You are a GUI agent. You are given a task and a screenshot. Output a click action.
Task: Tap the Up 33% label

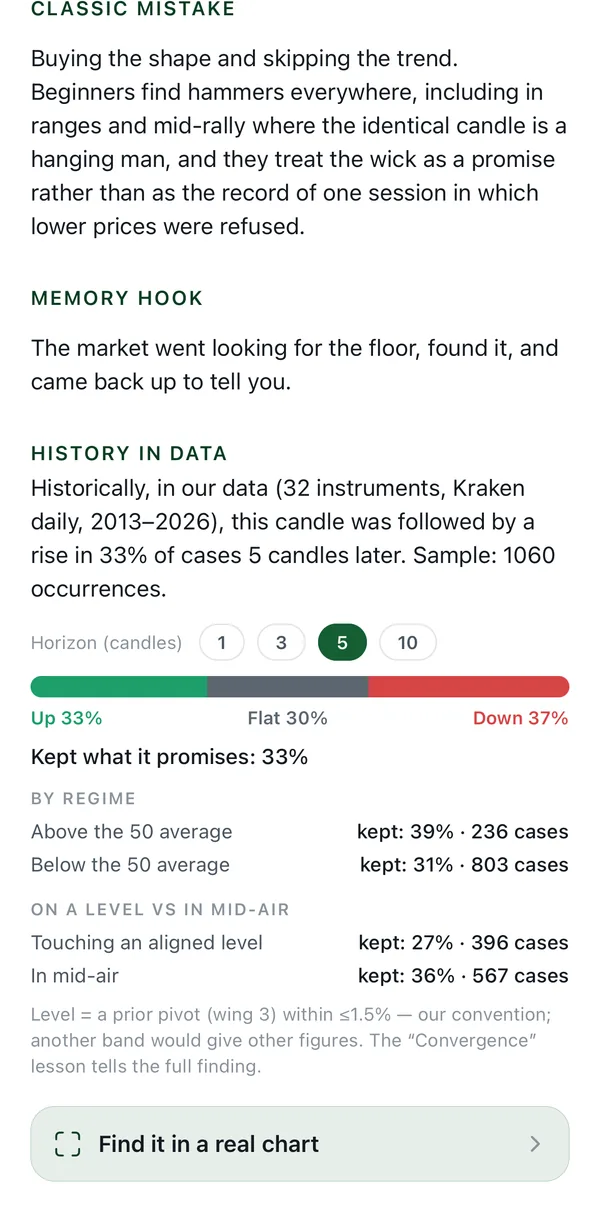[67, 718]
